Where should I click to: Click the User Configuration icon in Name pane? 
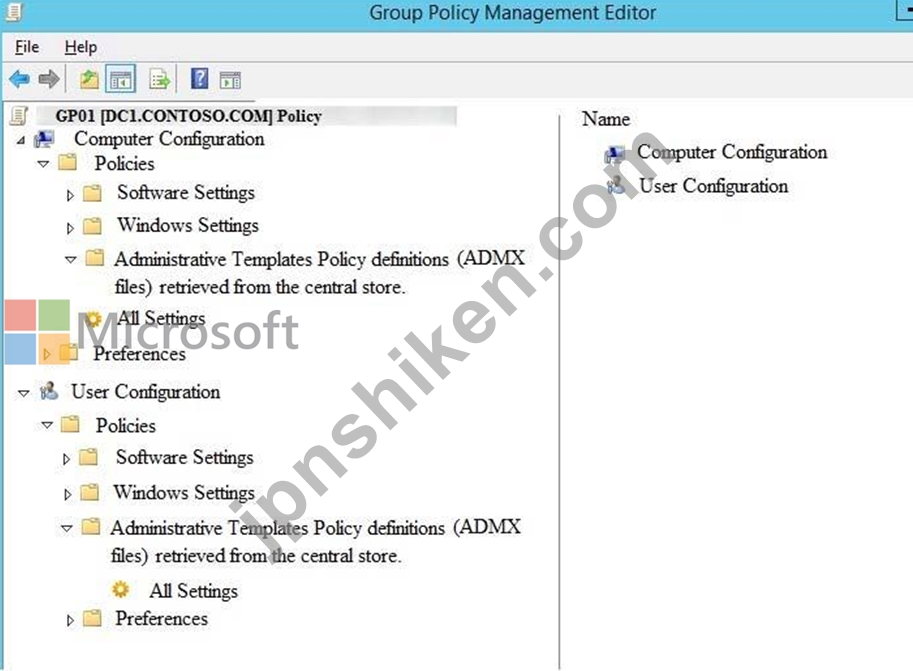(x=615, y=186)
